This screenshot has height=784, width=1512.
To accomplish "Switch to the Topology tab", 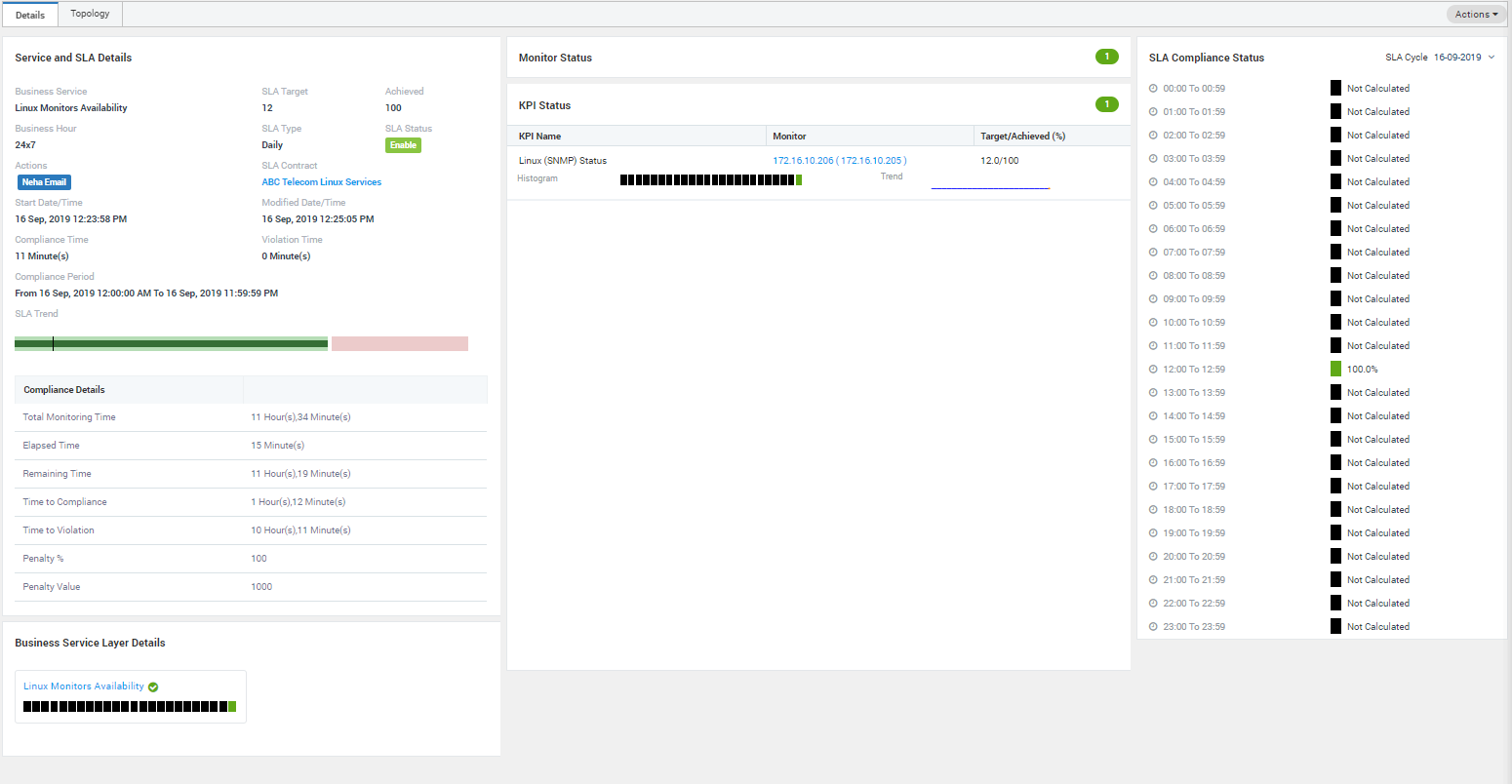I will [x=90, y=14].
